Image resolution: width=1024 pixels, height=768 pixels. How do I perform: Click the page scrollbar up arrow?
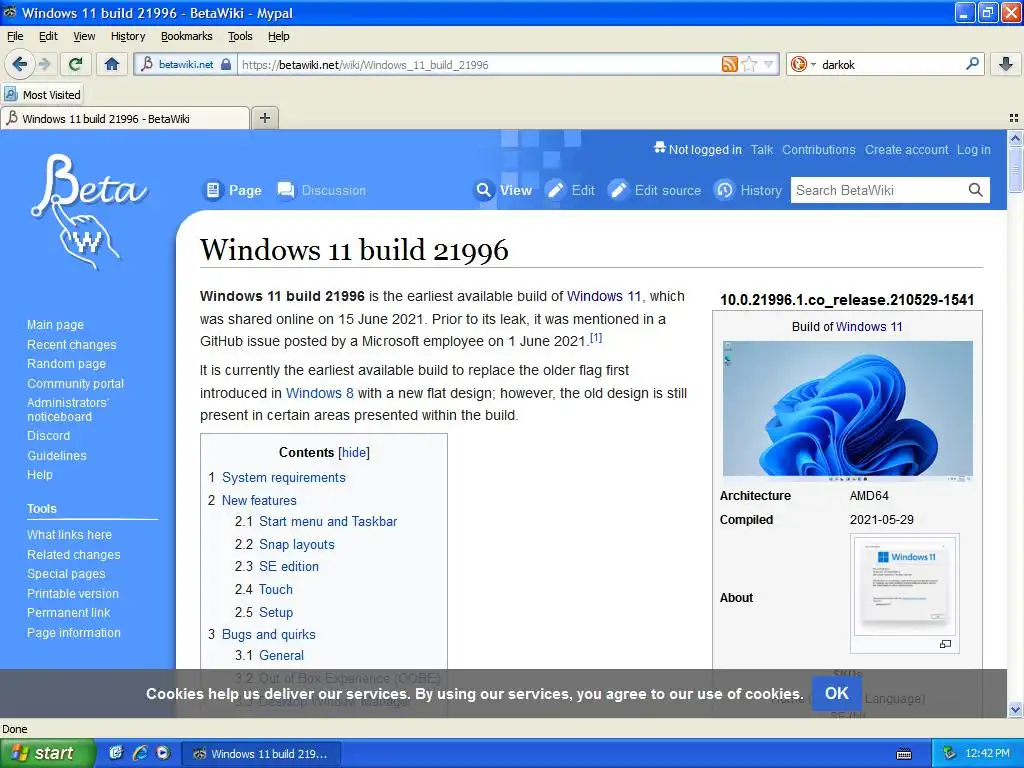tap(1015, 138)
